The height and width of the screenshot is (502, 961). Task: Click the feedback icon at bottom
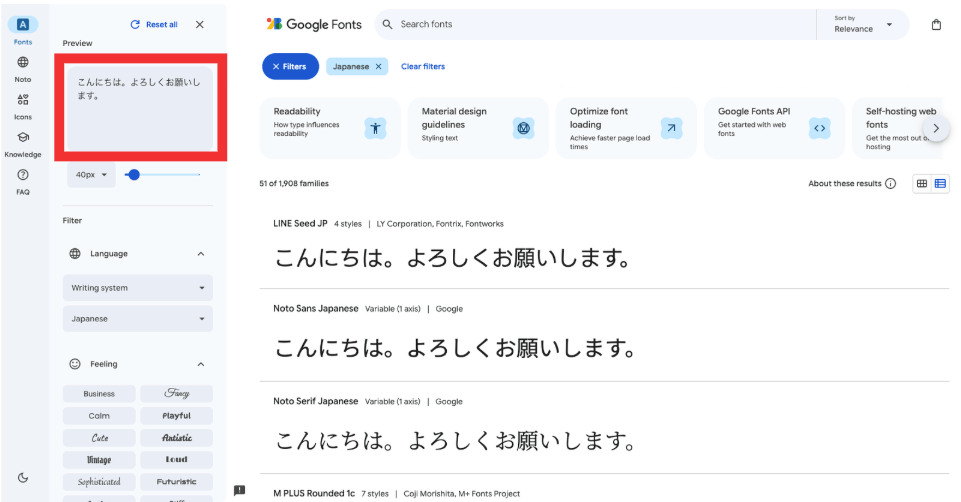tap(239, 490)
